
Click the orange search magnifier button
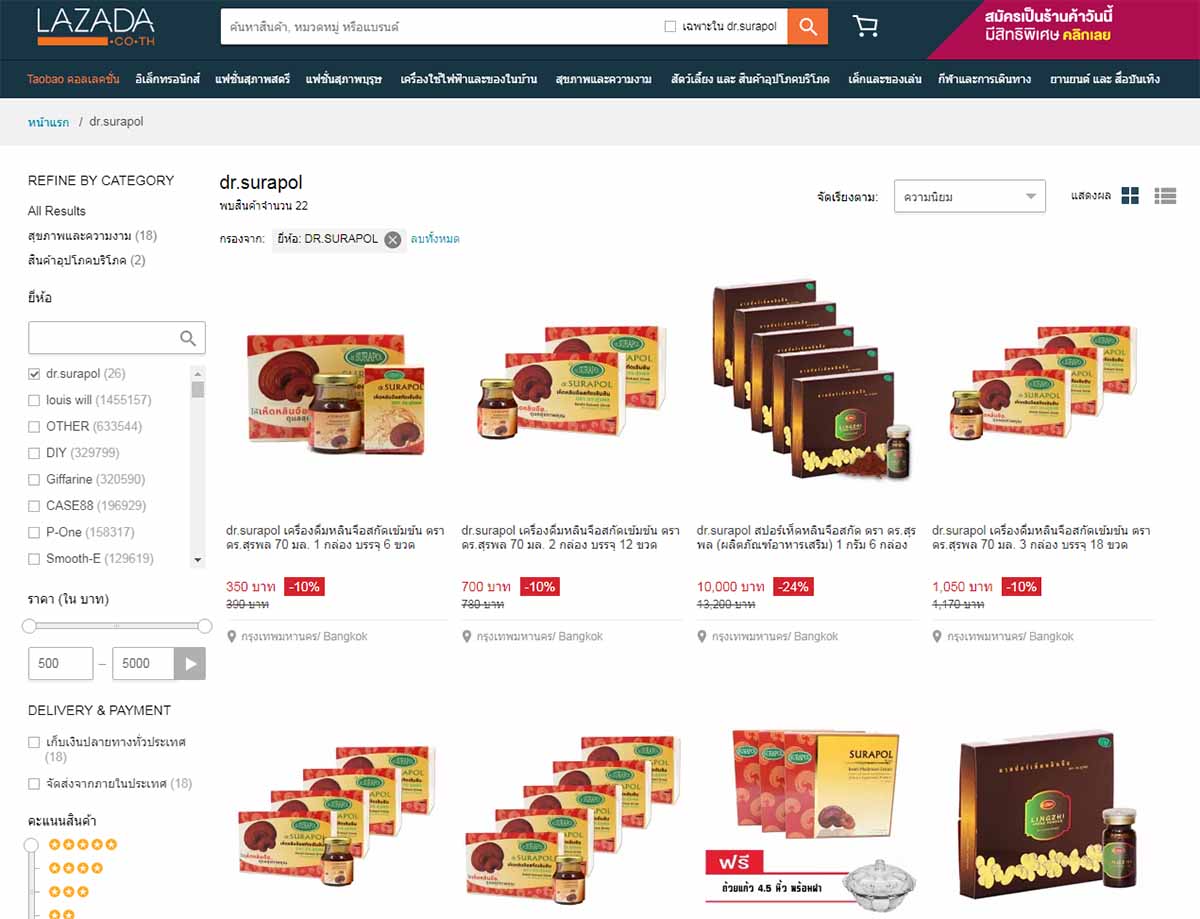[807, 26]
